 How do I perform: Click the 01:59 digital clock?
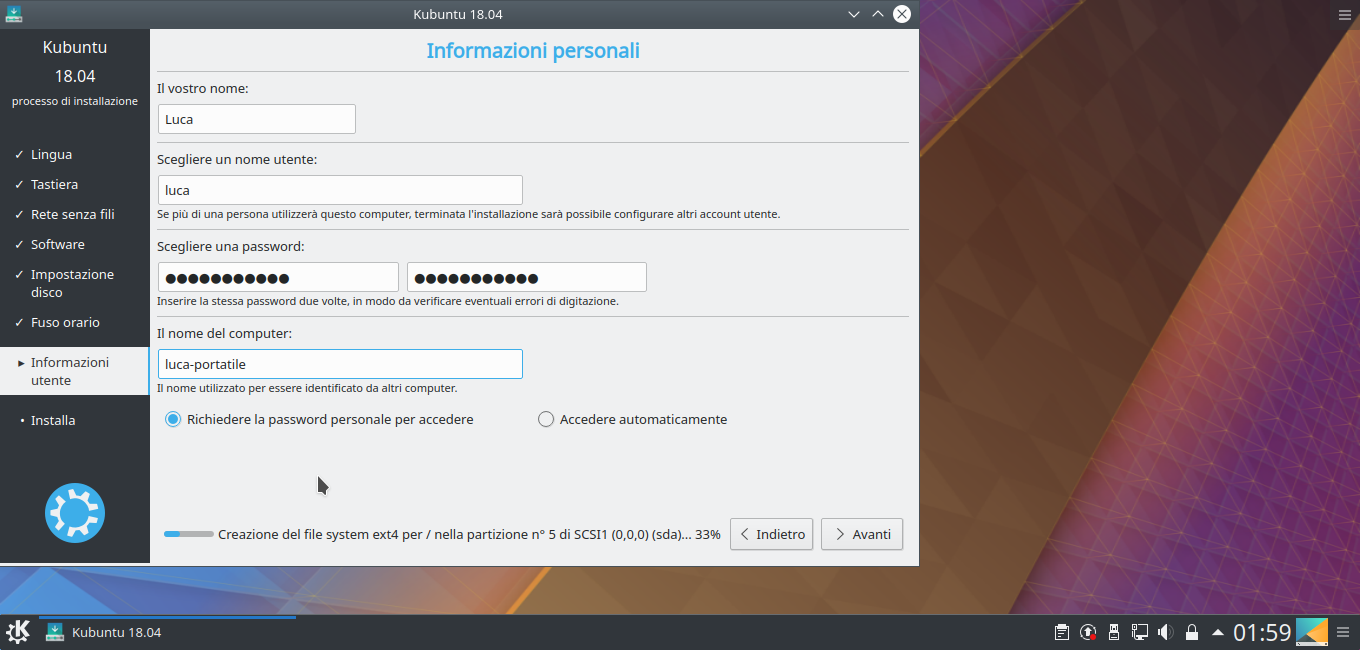click(1262, 632)
